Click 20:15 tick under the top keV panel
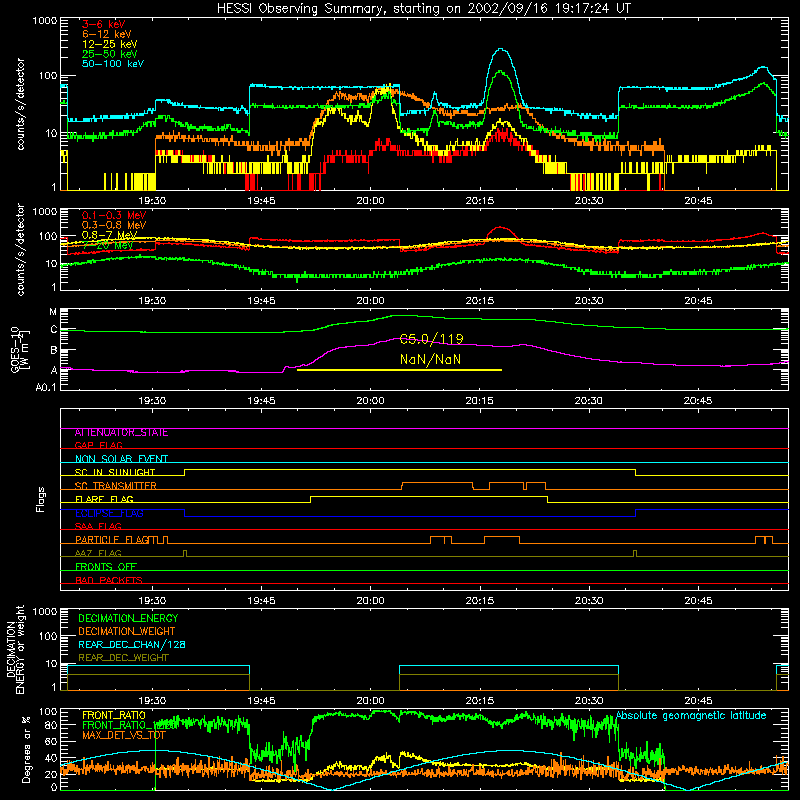This screenshot has height=800, width=800. (480, 201)
